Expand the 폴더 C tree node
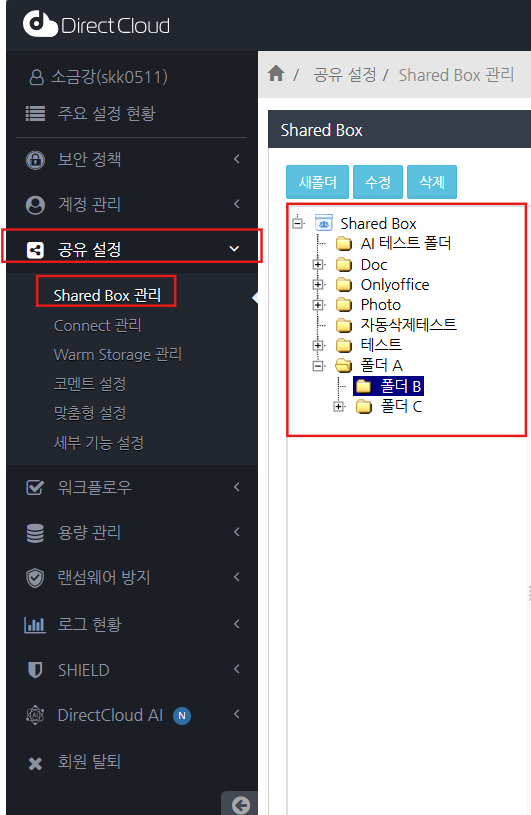Viewport: 531px width, 815px height. [339, 406]
